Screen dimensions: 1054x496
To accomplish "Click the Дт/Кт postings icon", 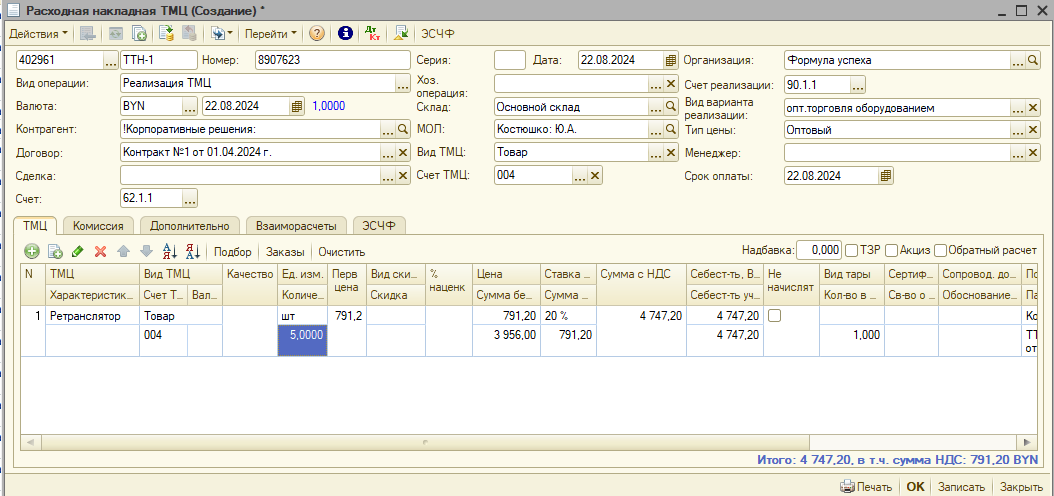I will pos(373,33).
